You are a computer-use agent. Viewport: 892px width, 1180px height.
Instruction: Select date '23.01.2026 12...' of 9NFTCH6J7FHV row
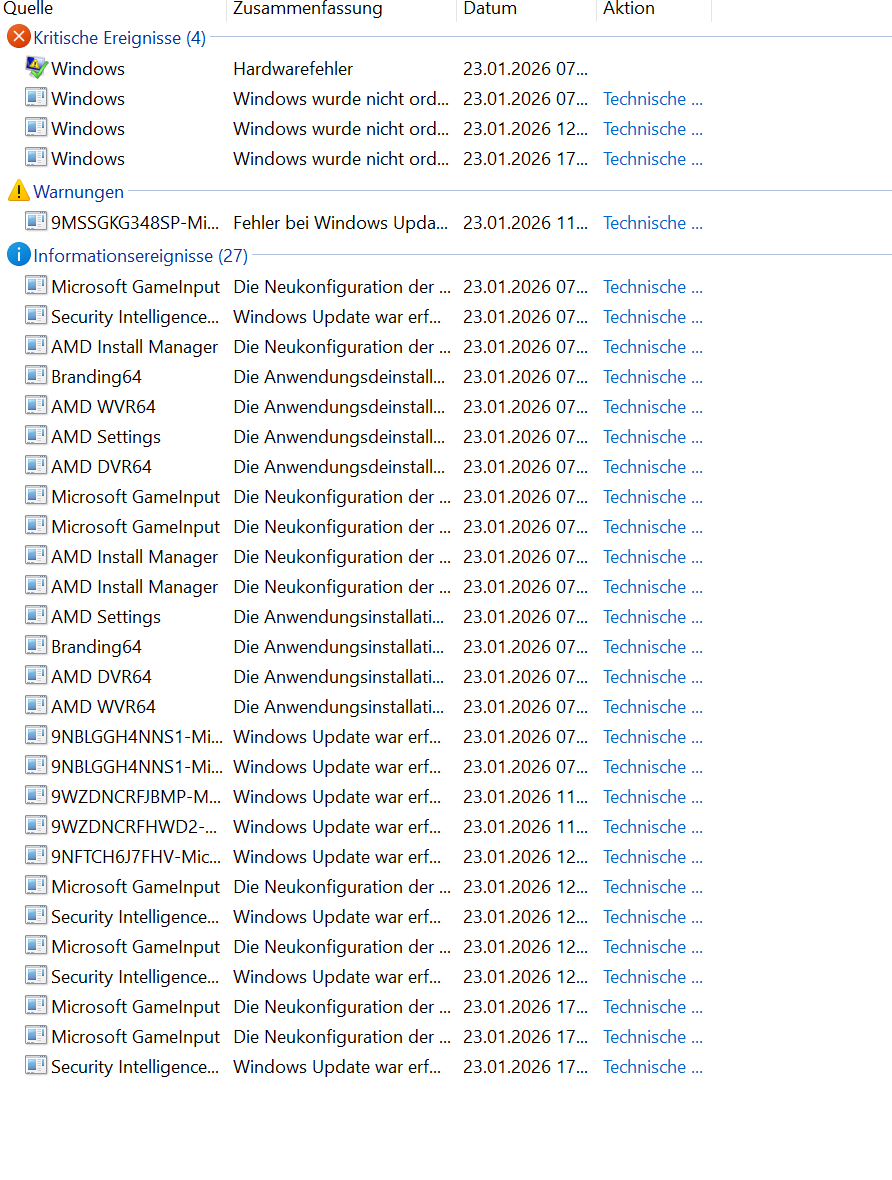(x=525, y=856)
